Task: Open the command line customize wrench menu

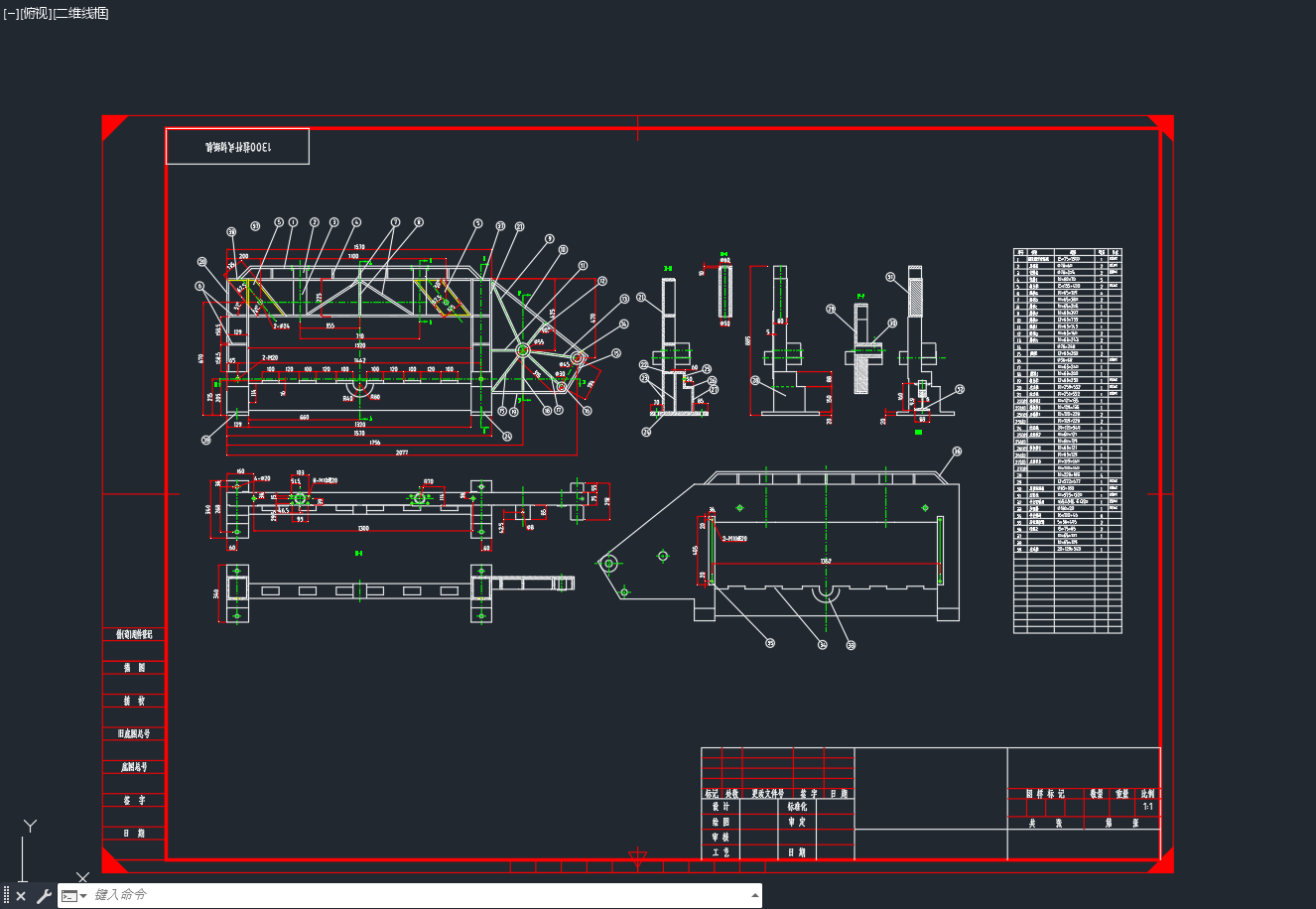Action: pyautogui.click(x=44, y=896)
